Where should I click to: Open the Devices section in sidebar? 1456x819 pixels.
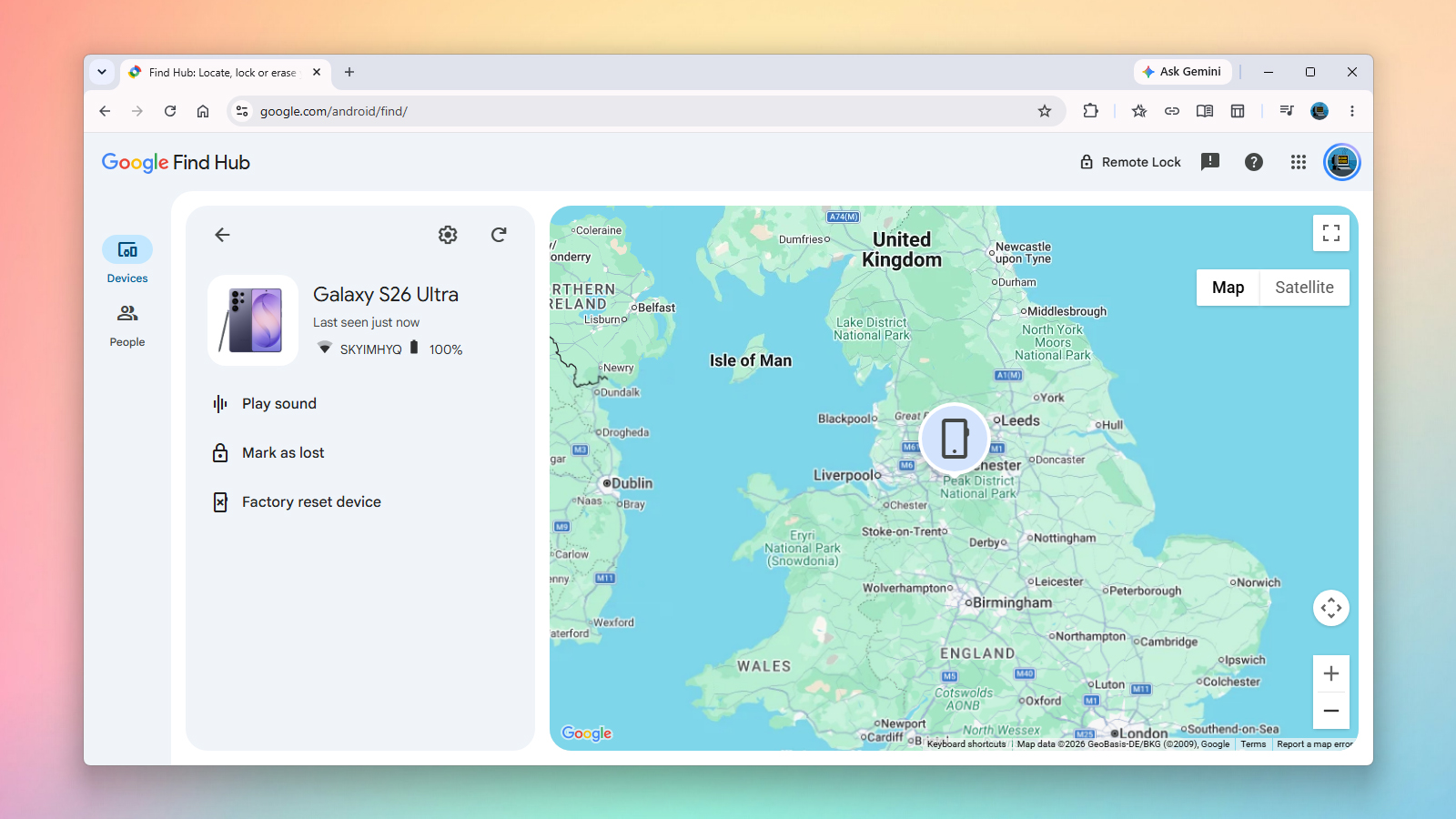[x=127, y=260]
